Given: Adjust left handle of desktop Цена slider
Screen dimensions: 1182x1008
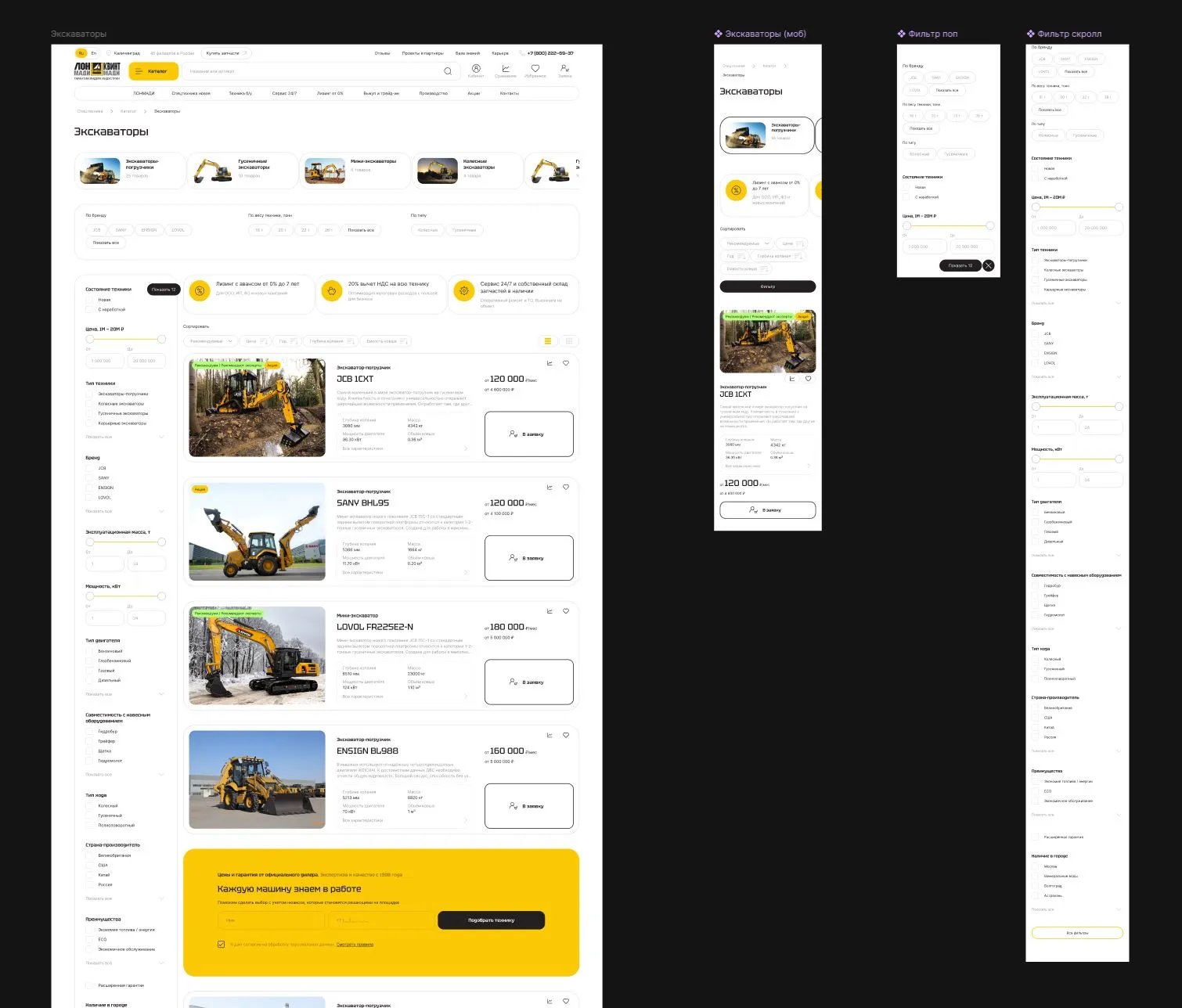Looking at the screenshot, I should [x=90, y=340].
